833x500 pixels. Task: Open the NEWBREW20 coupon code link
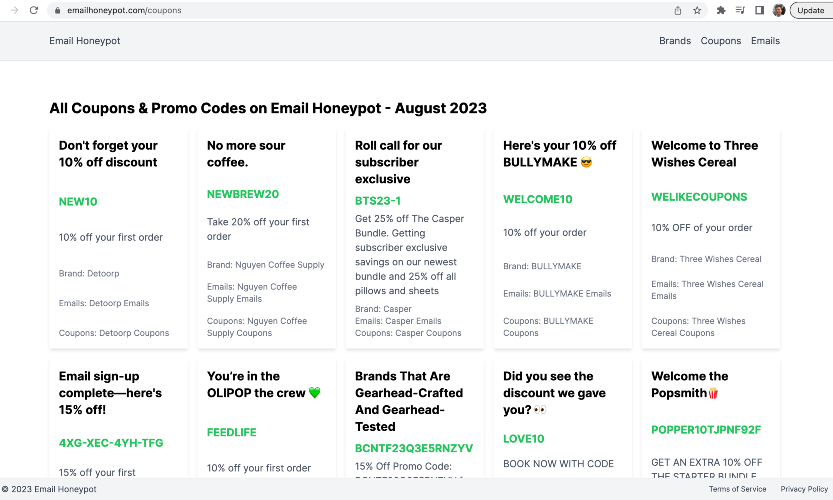[x=243, y=194]
